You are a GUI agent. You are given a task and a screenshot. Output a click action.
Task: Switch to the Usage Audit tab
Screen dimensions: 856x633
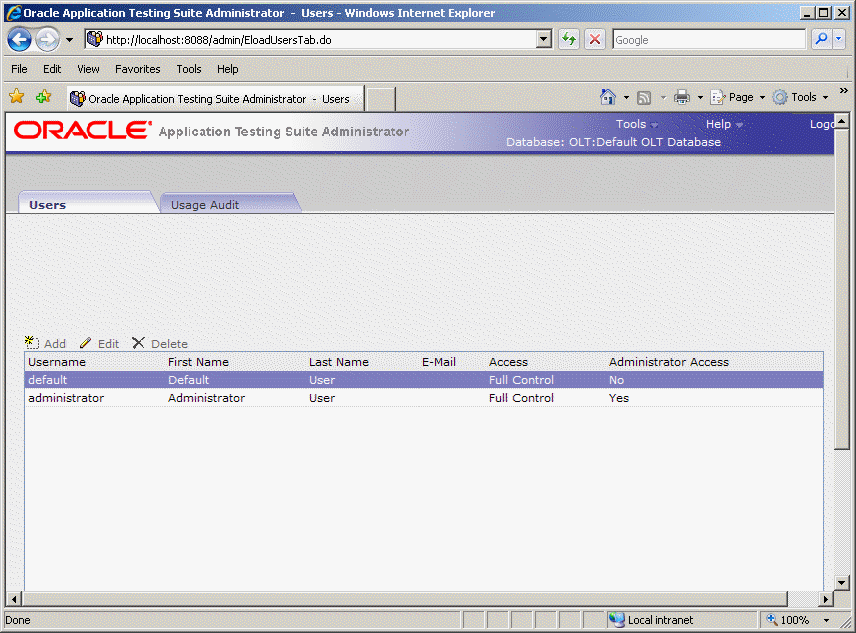pyautogui.click(x=229, y=202)
